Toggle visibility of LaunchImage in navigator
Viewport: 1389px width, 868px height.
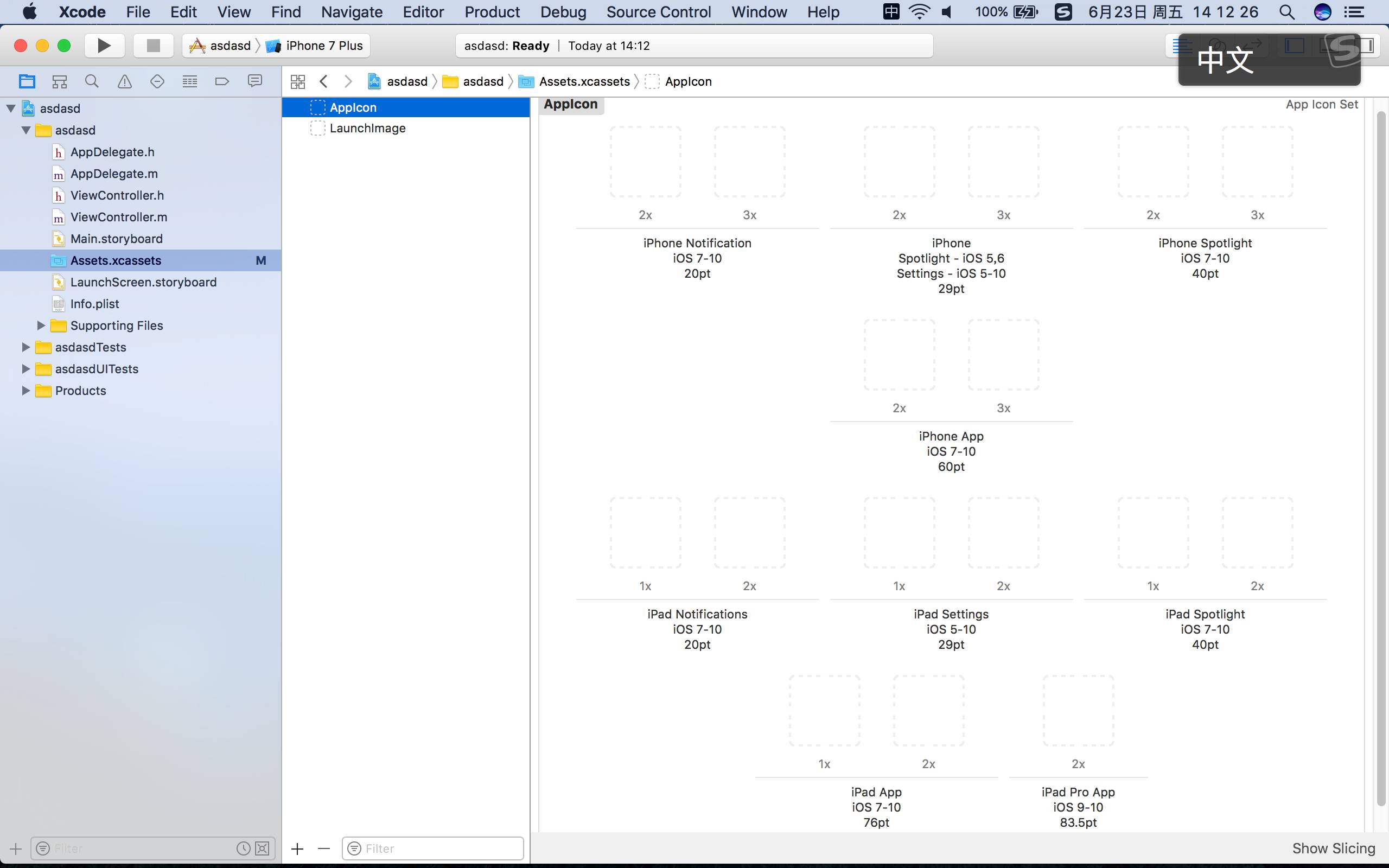pos(316,129)
